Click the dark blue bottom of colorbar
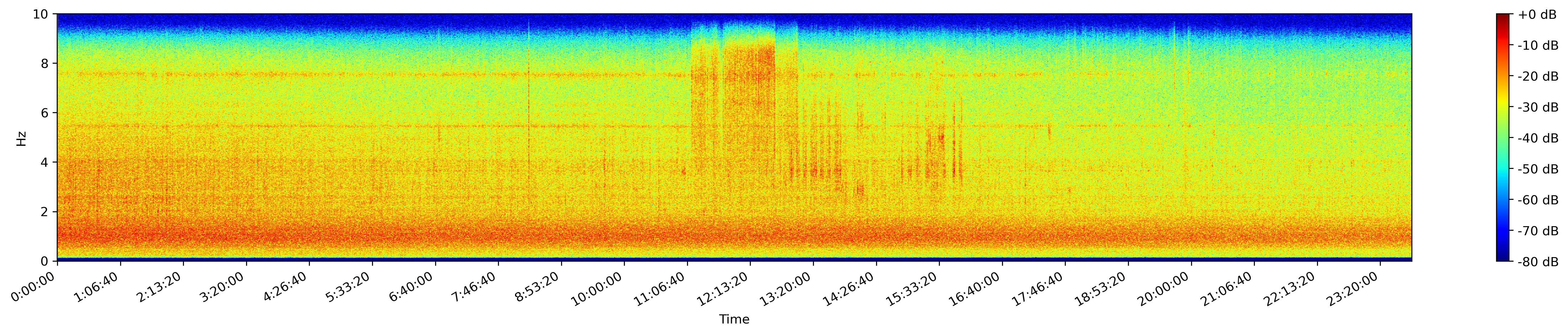 [x=1503, y=258]
